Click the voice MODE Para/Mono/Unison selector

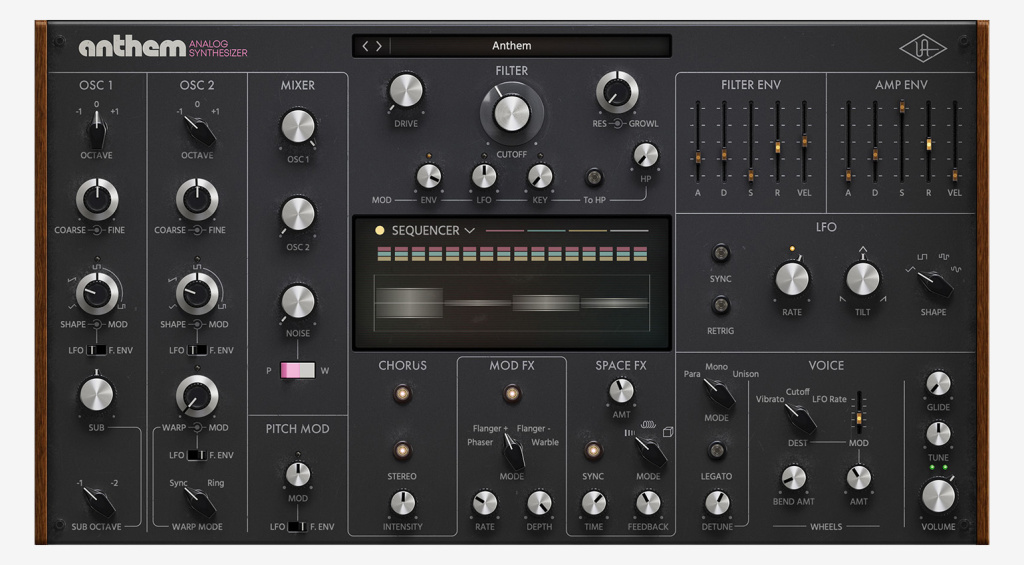tap(718, 394)
